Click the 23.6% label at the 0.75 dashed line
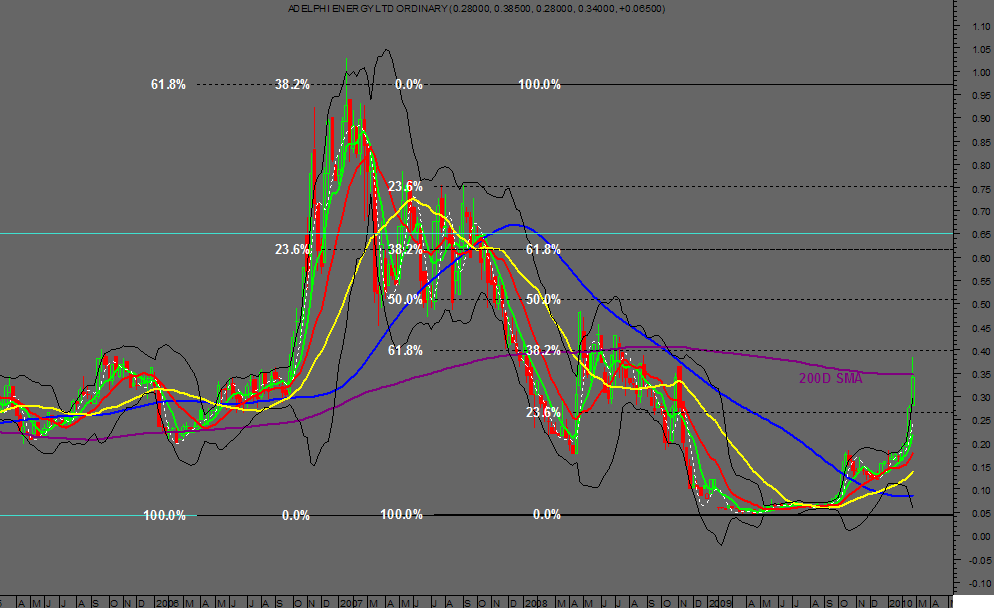The image size is (994, 608). tap(405, 186)
